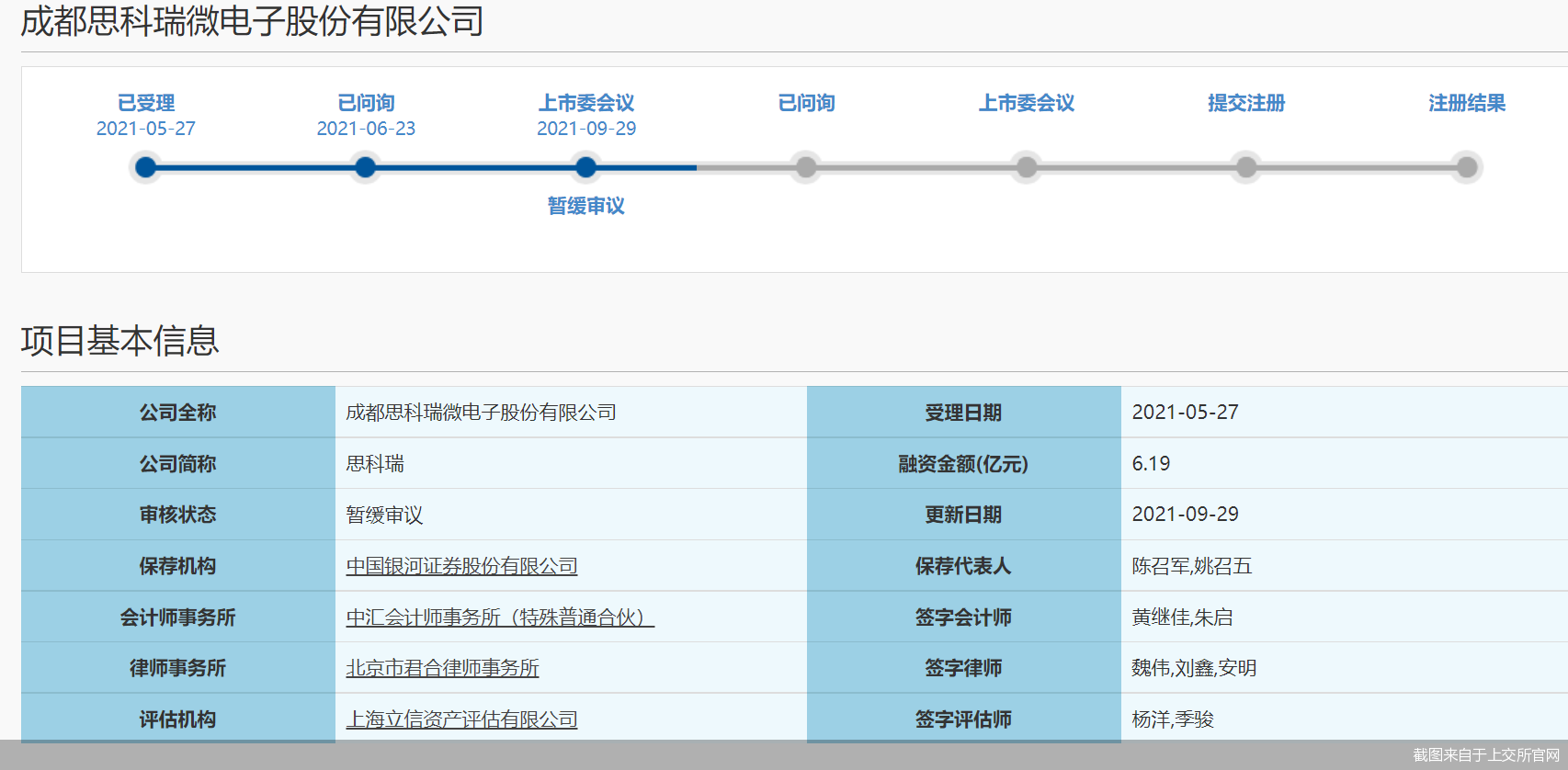
Task: Click the 评估机构 header cell
Action: click(178, 719)
